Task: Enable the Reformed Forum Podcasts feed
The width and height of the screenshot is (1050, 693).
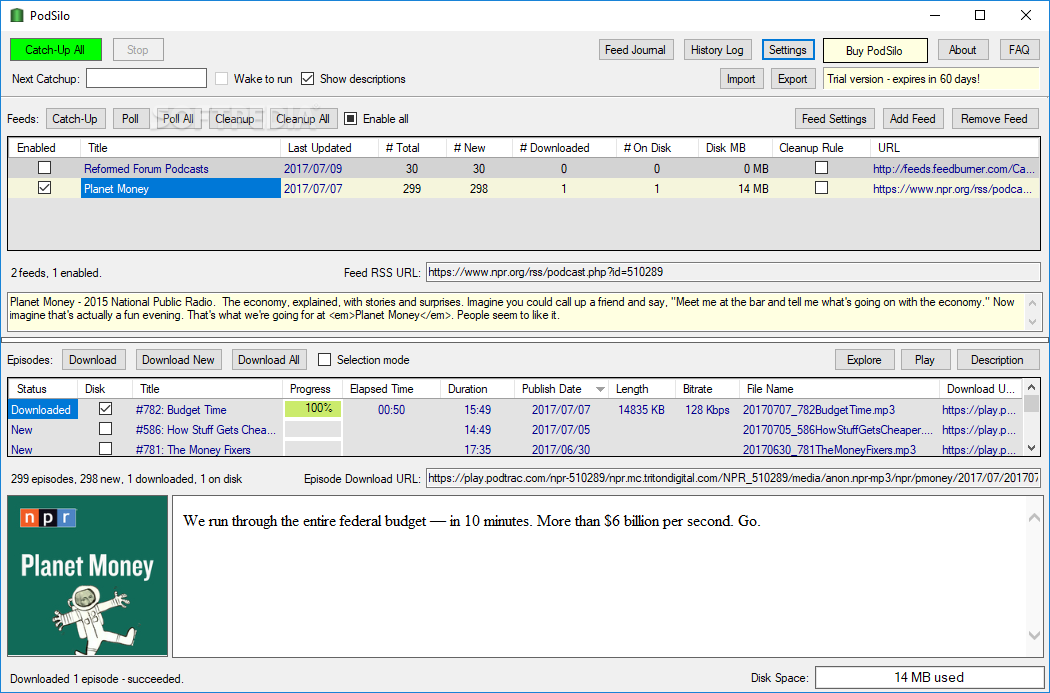Action: (x=44, y=168)
